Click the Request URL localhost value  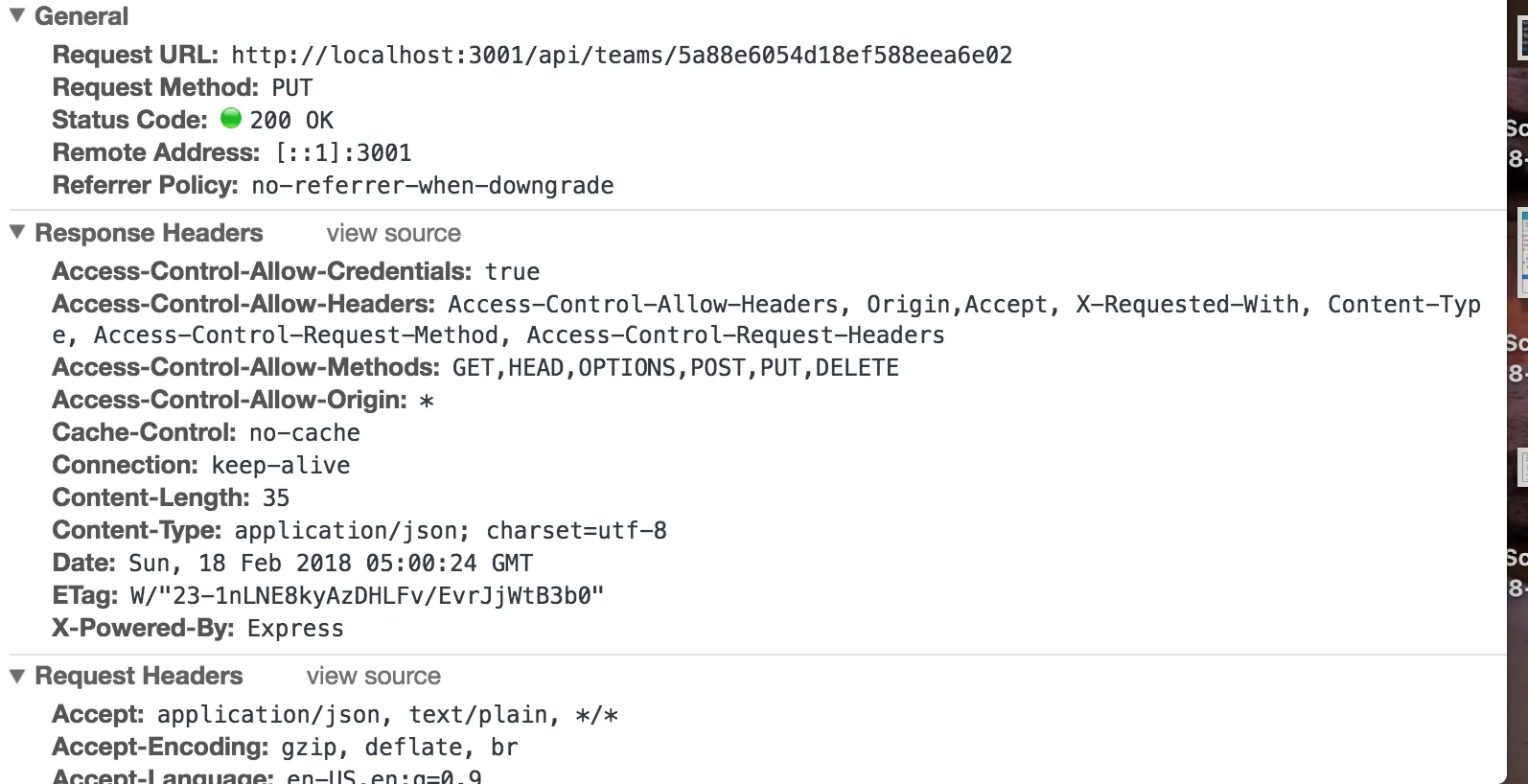(x=621, y=55)
